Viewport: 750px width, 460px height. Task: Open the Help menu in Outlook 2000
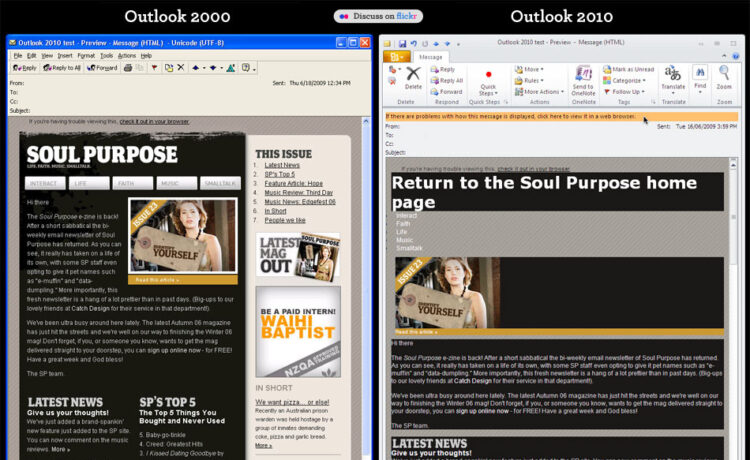(x=146, y=55)
